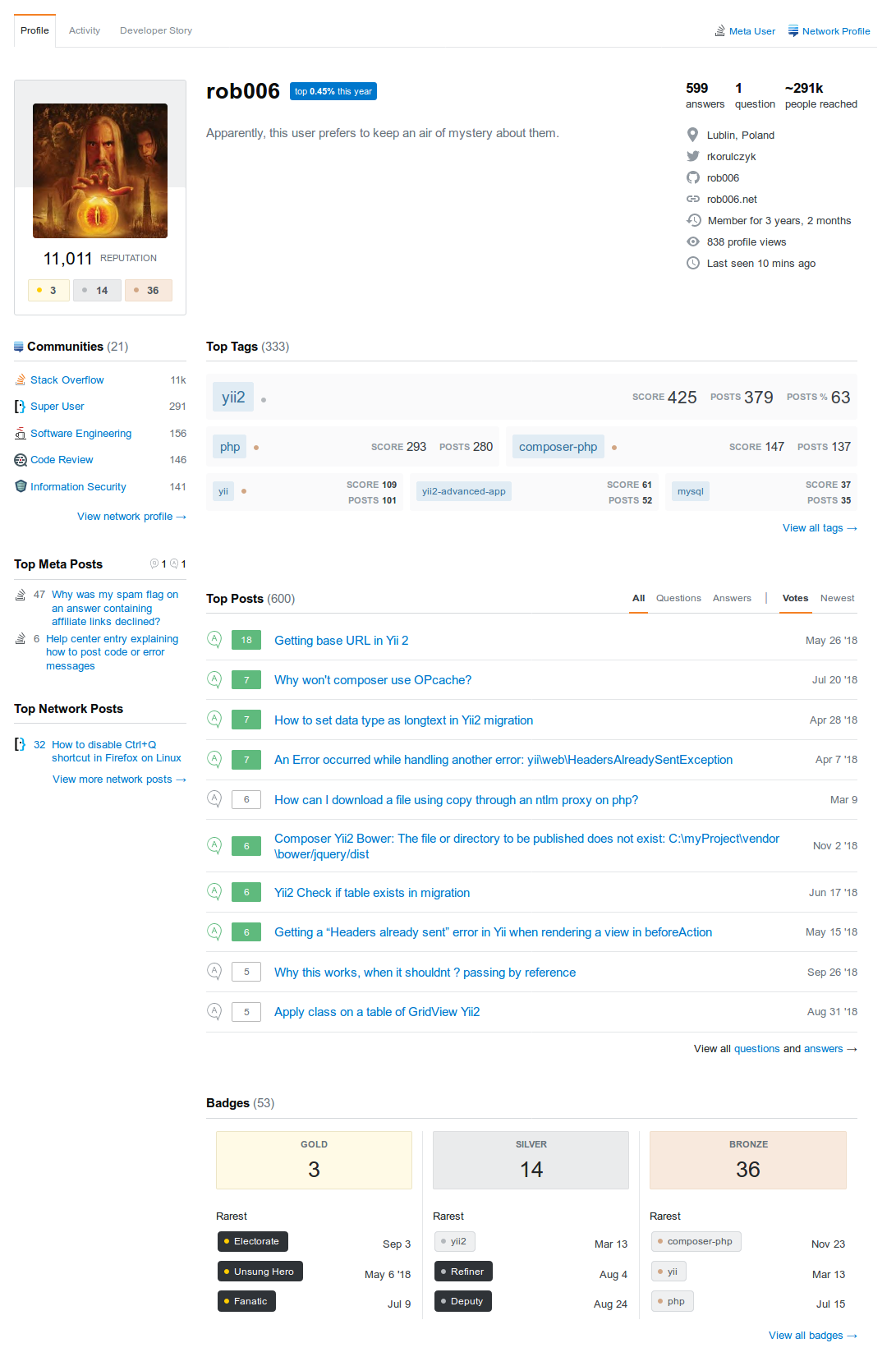Click the Code Review community icon

(x=21, y=460)
